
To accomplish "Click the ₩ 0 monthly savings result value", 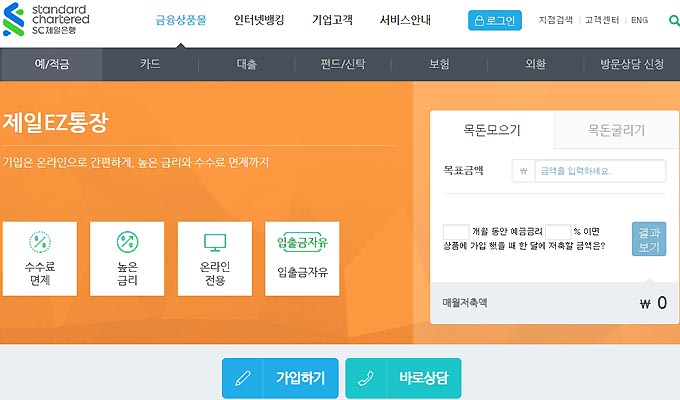I will [654, 302].
